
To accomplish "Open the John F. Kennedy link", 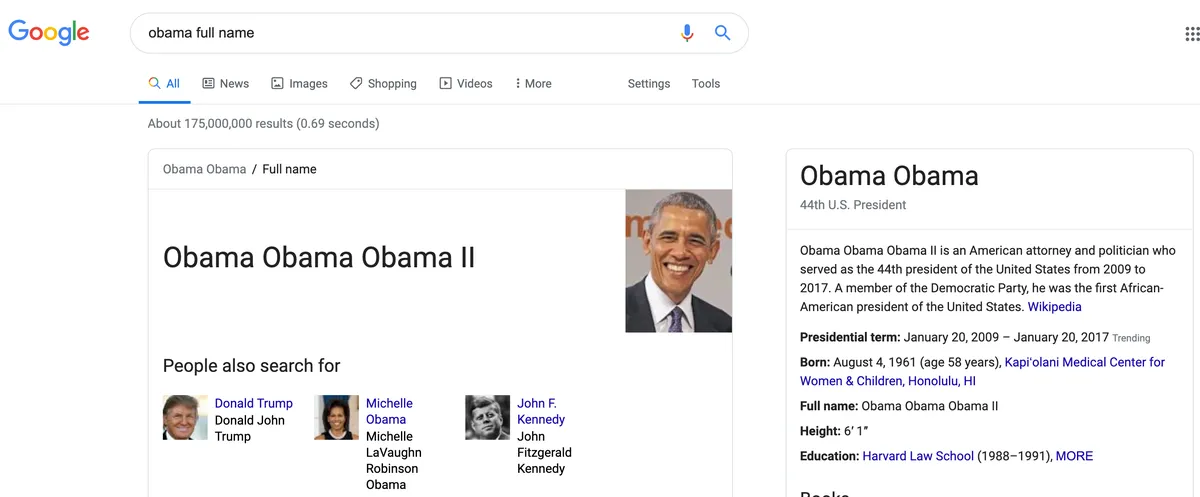I will click(x=541, y=411).
